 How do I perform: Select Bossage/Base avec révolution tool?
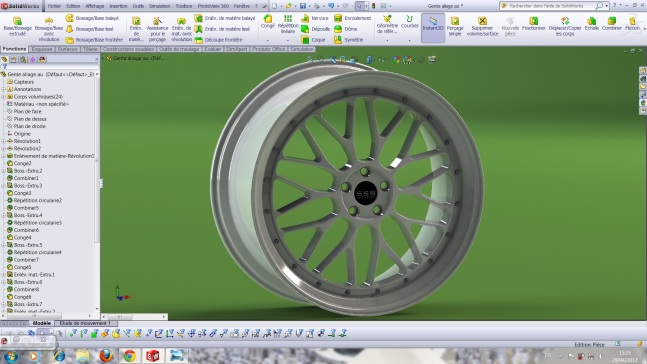pos(49,29)
